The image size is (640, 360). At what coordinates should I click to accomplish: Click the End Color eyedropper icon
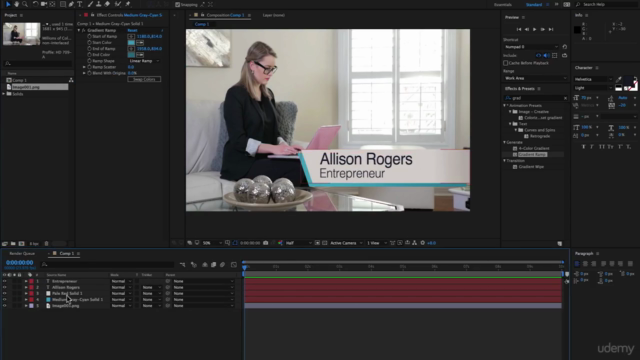tap(140, 55)
